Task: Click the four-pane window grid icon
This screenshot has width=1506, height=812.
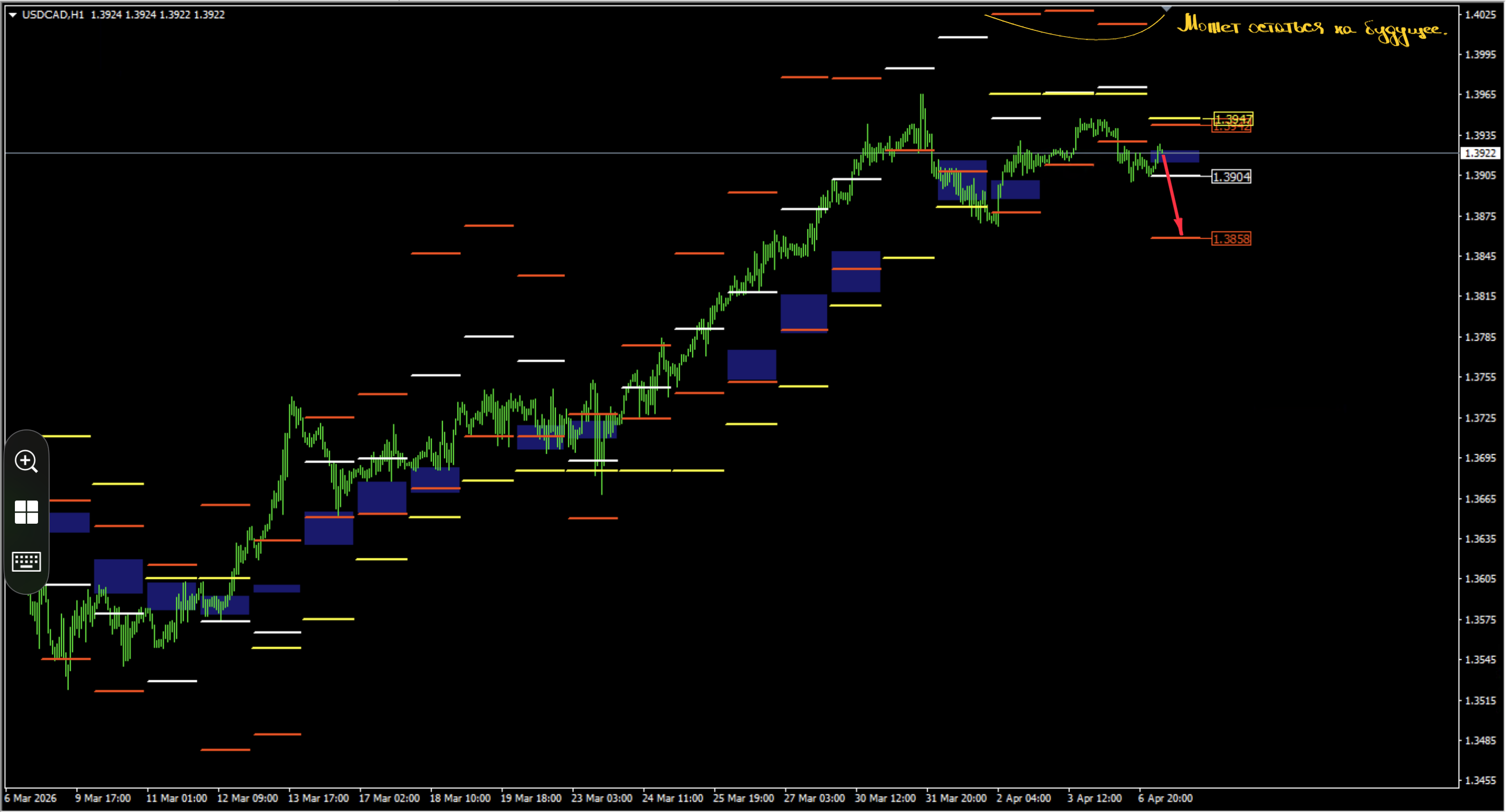Action: [26, 512]
